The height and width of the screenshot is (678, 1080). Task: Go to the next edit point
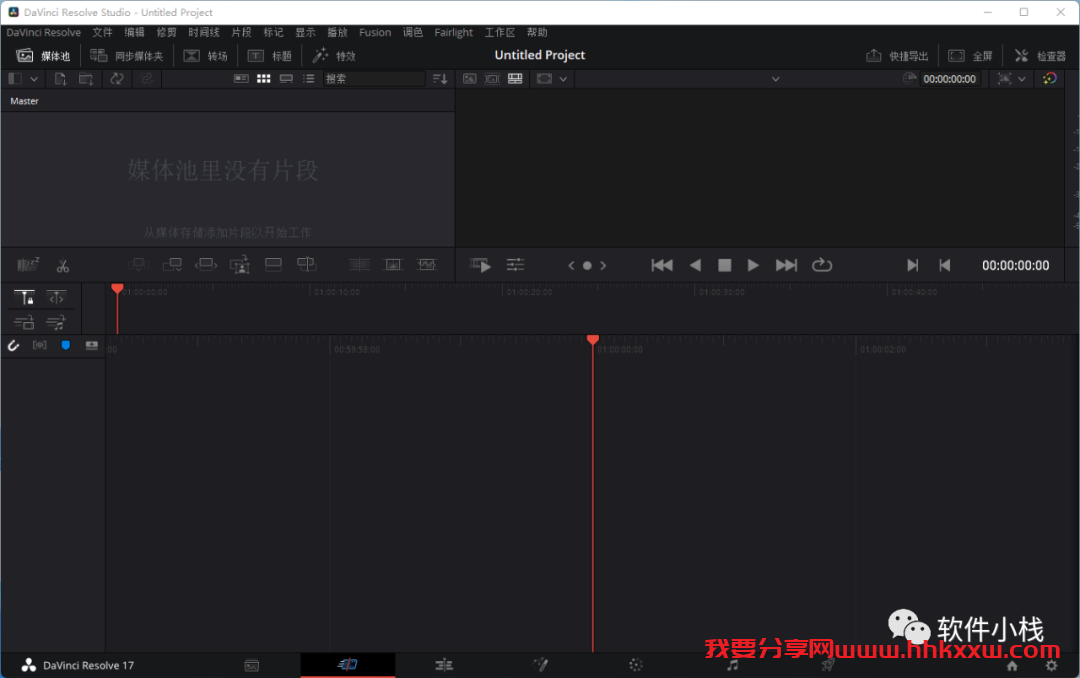pos(913,265)
